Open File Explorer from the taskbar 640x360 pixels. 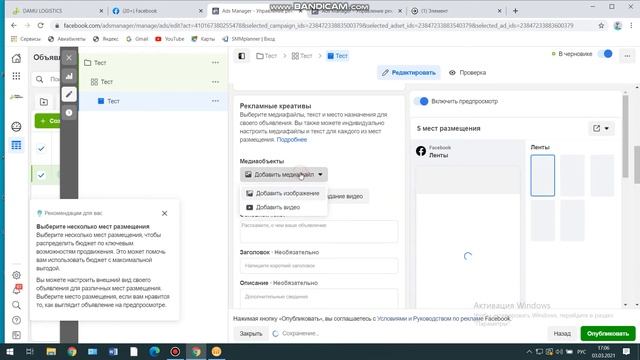pos(51,351)
